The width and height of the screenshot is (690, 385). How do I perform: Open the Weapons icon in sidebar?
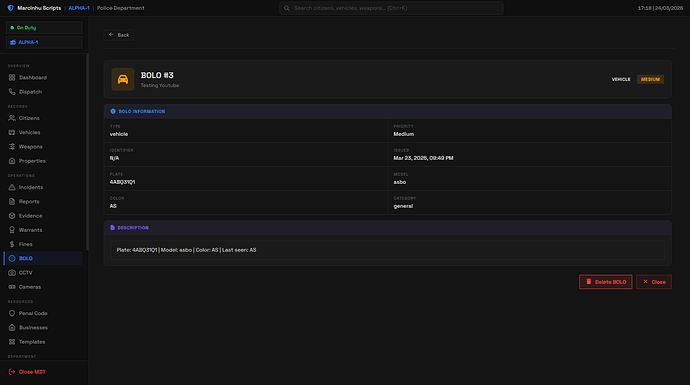pyautogui.click(x=12, y=147)
